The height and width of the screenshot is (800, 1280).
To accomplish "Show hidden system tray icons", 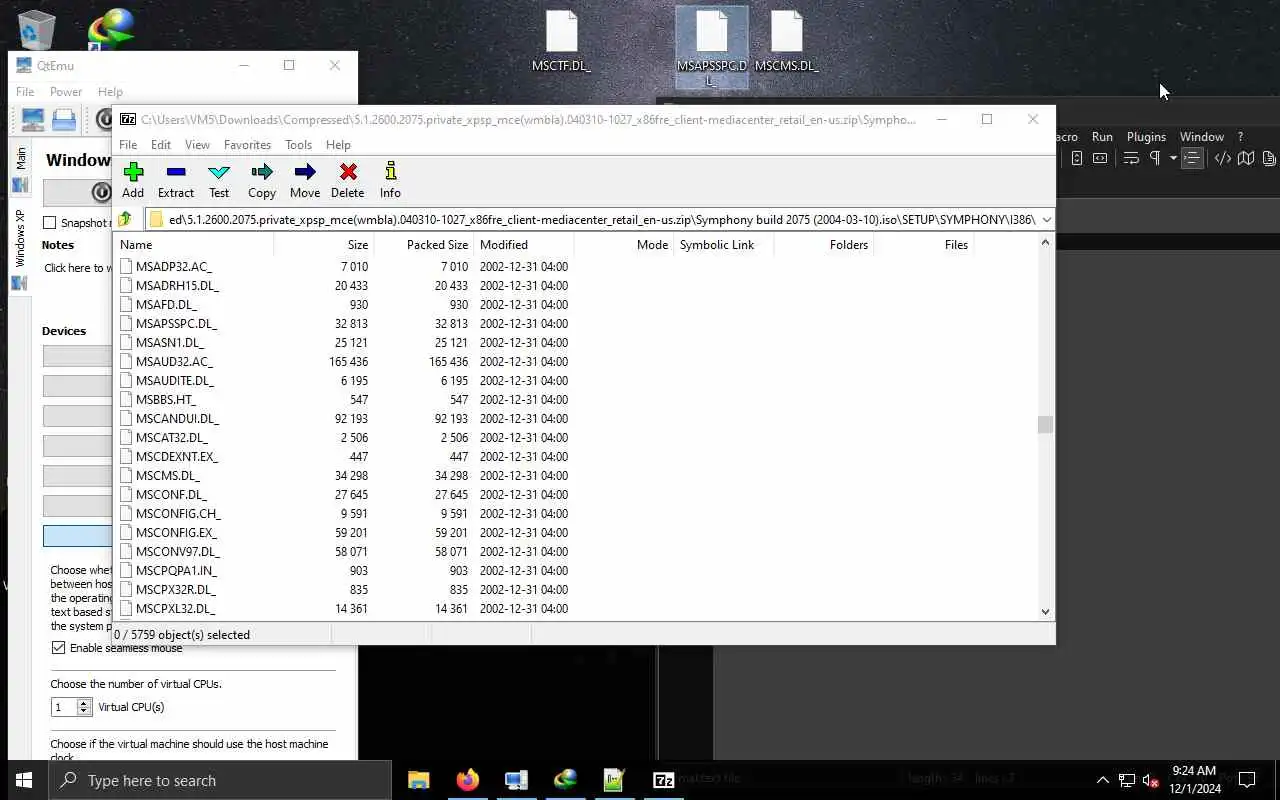I will [1103, 780].
